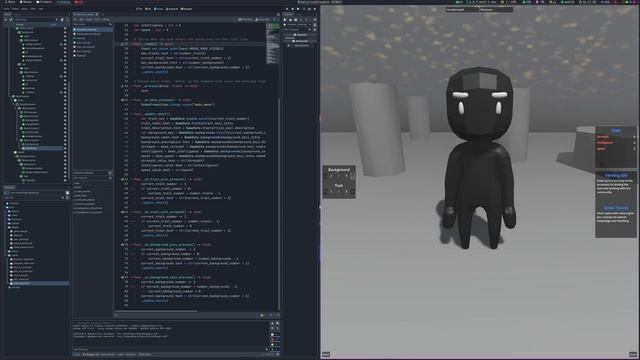
Task: Click the previous Background arrow in game window
Action: 326,176
